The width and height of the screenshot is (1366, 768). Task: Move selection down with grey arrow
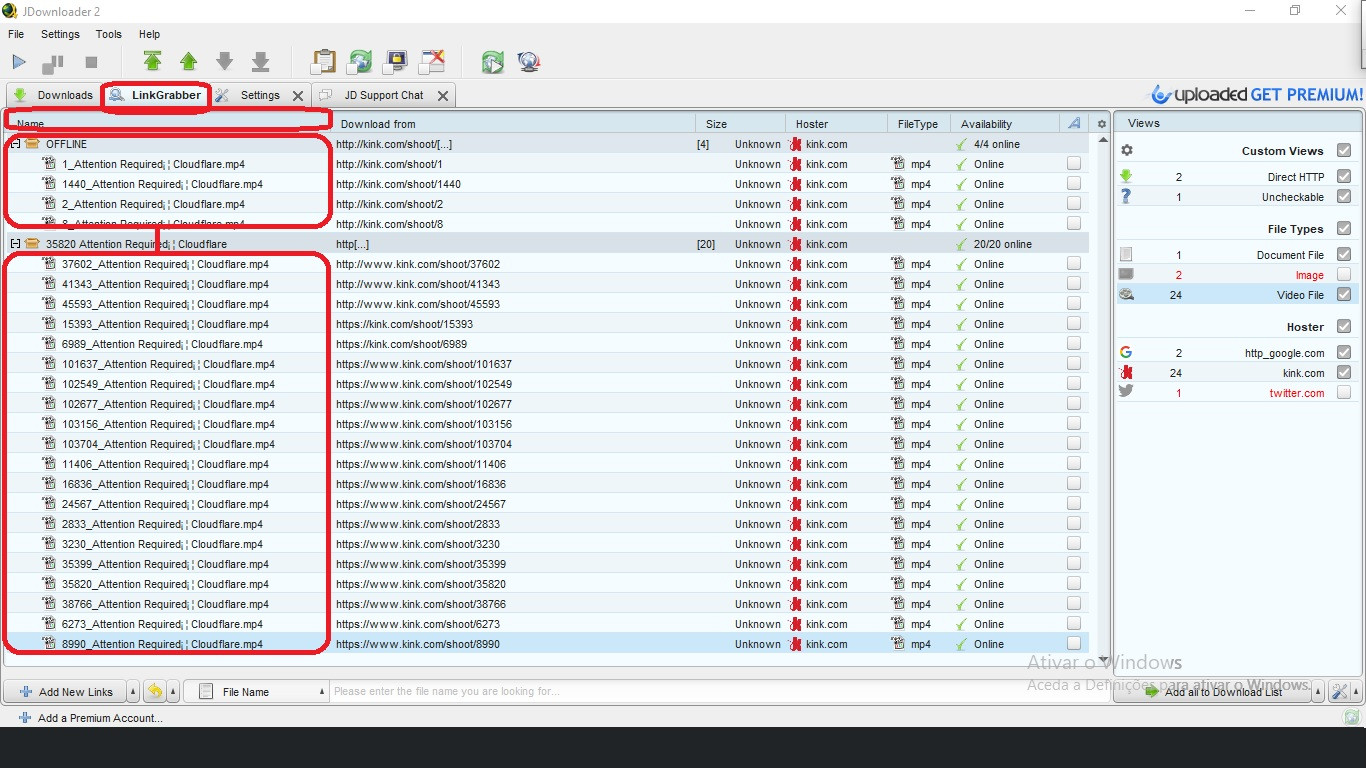click(x=224, y=62)
